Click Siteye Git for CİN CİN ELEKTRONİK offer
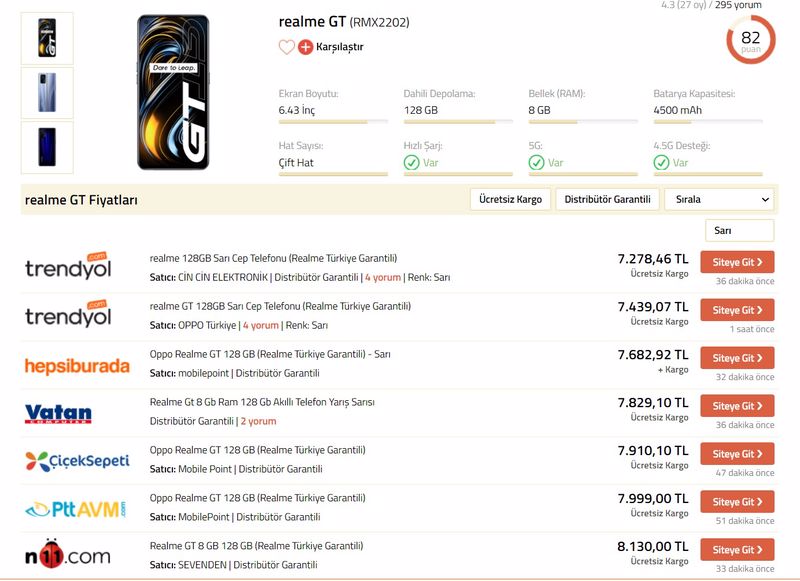The image size is (800, 581). [x=737, y=262]
